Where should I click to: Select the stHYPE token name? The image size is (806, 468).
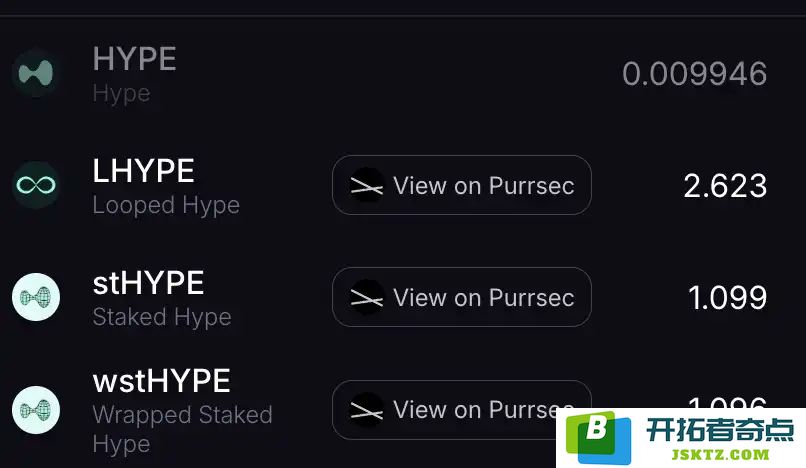pyautogui.click(x=149, y=283)
